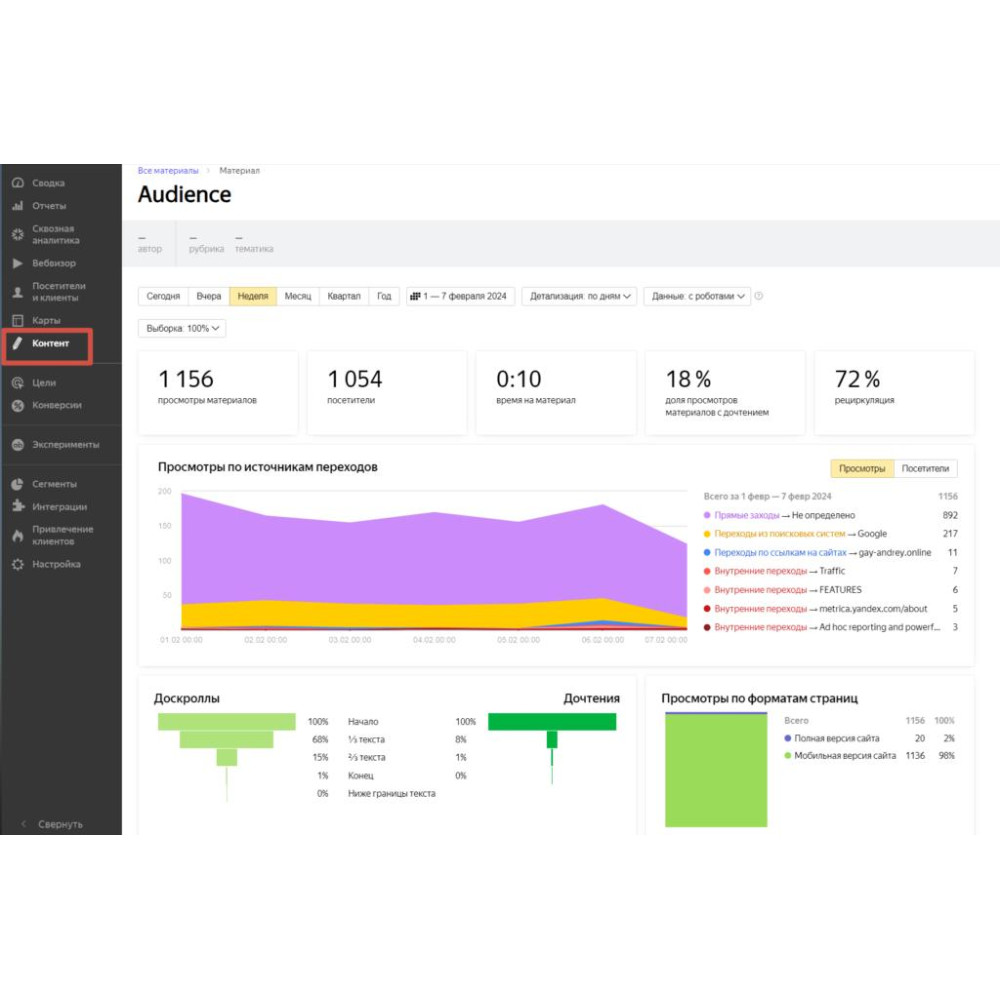Image resolution: width=1000 pixels, height=1000 pixels.
Task: Select the Цели target icon
Action: pyautogui.click(x=17, y=383)
